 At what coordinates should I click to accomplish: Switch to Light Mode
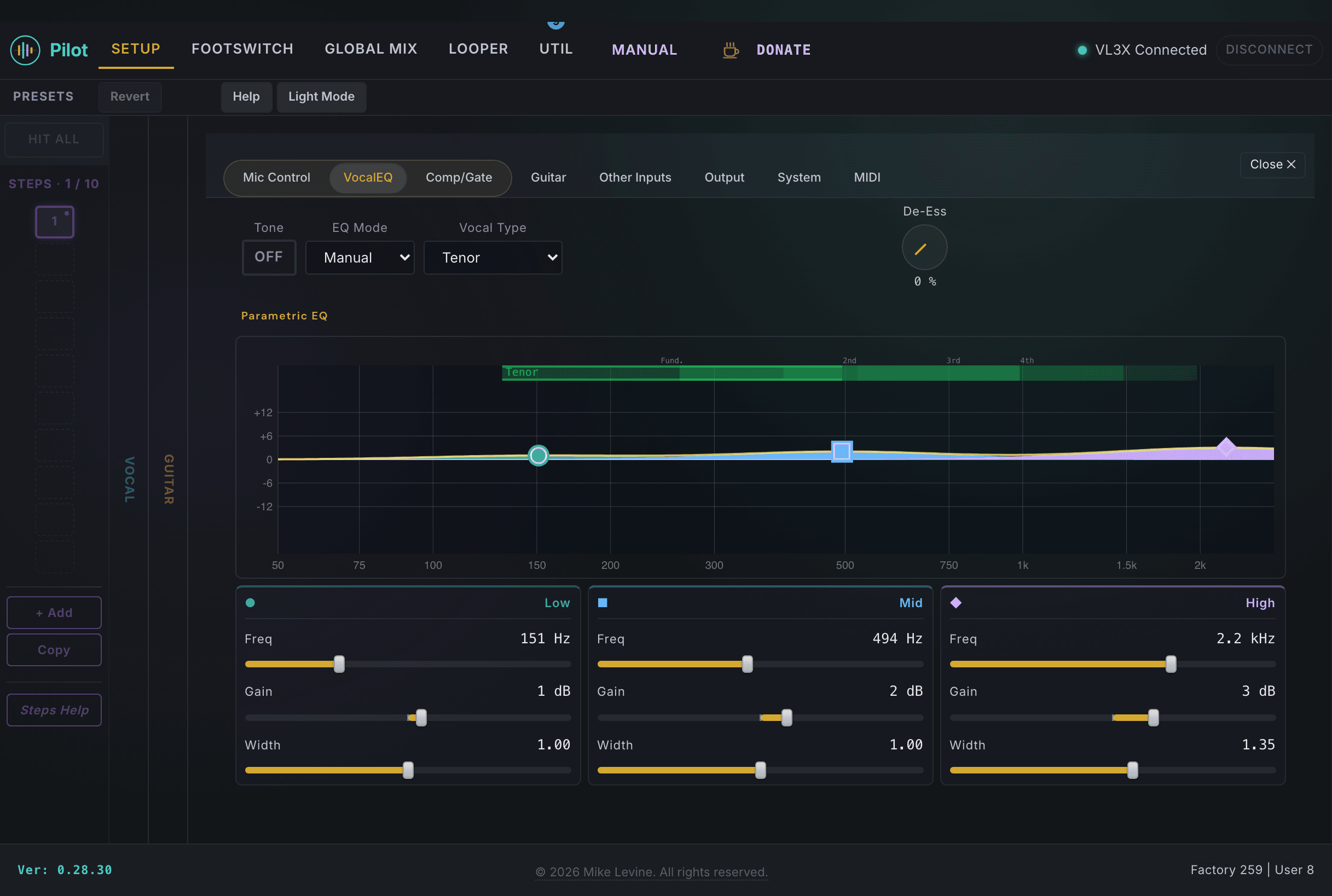tap(321, 97)
